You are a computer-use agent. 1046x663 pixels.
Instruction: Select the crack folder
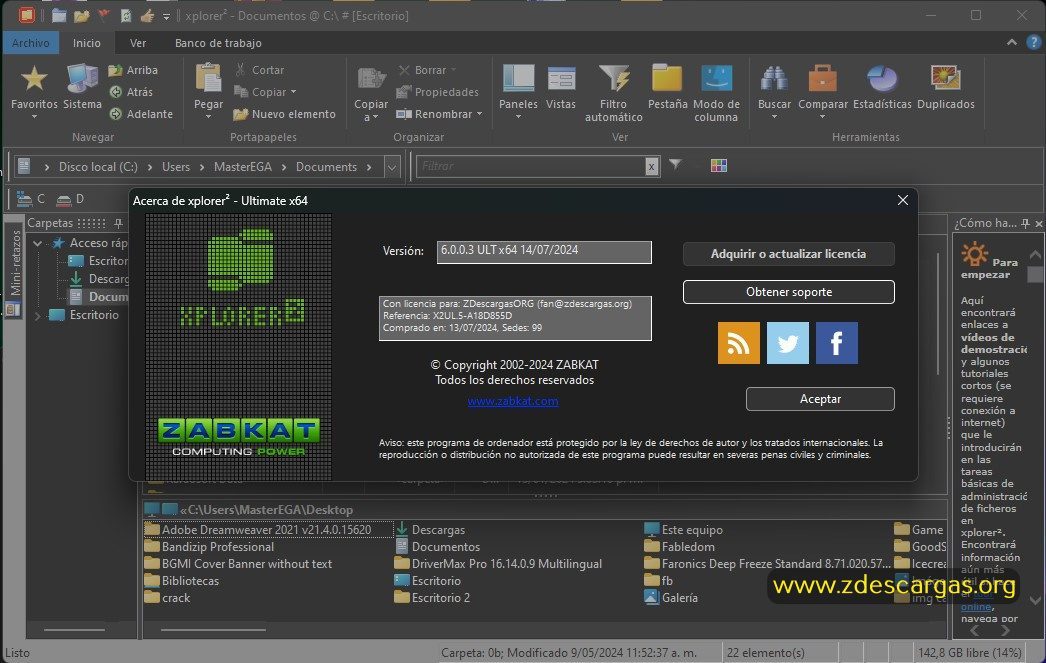[x=168, y=598]
